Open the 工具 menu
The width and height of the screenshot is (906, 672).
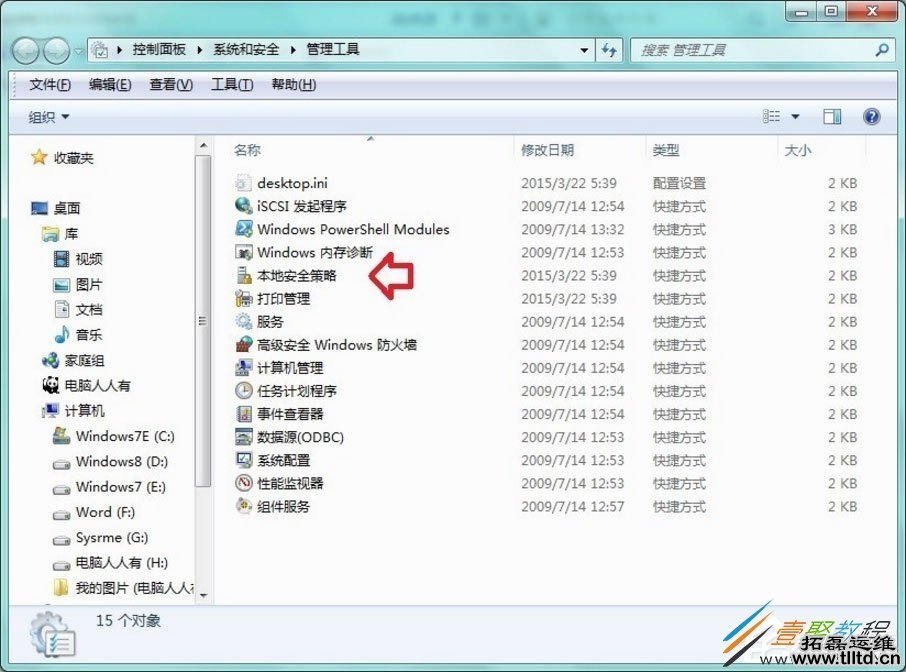pos(228,84)
